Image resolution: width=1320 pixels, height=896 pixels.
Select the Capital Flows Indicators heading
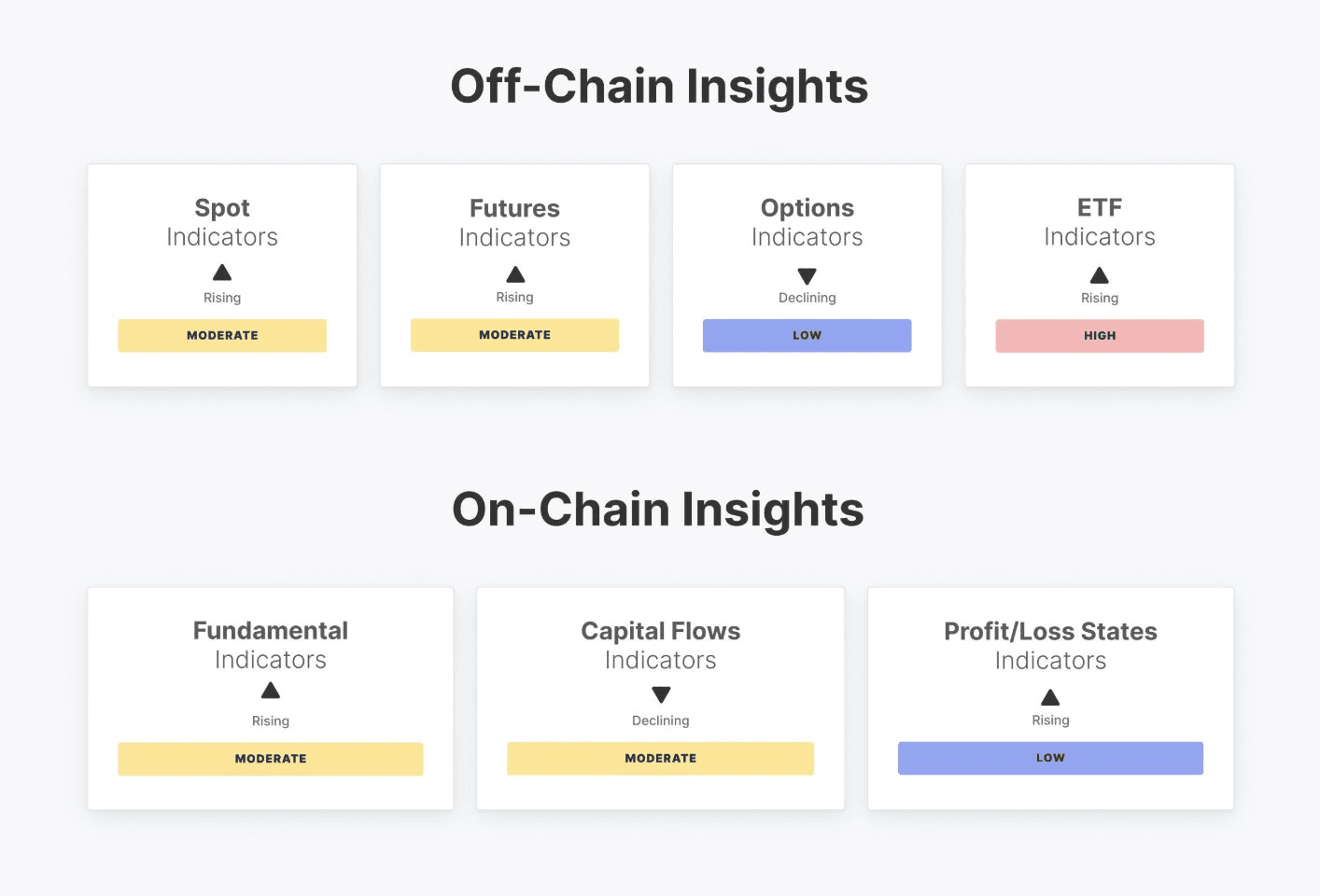click(661, 645)
